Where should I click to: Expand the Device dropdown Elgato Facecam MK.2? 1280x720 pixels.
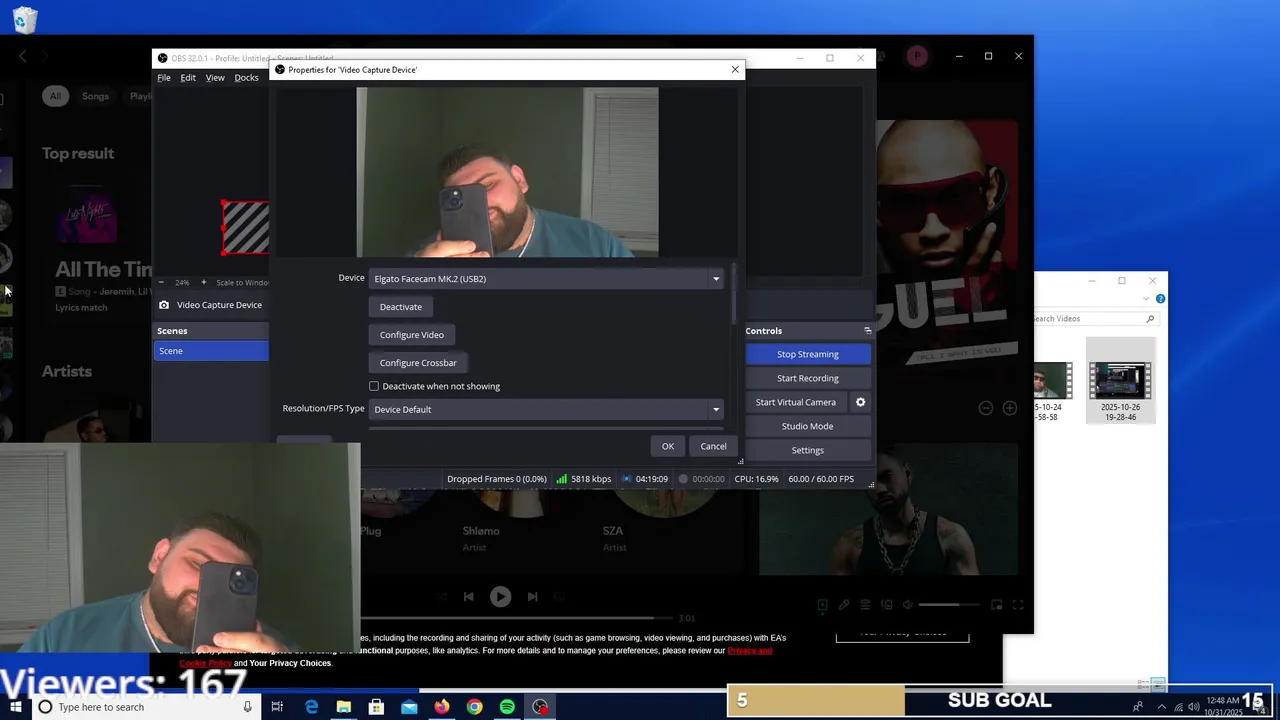[546, 279]
